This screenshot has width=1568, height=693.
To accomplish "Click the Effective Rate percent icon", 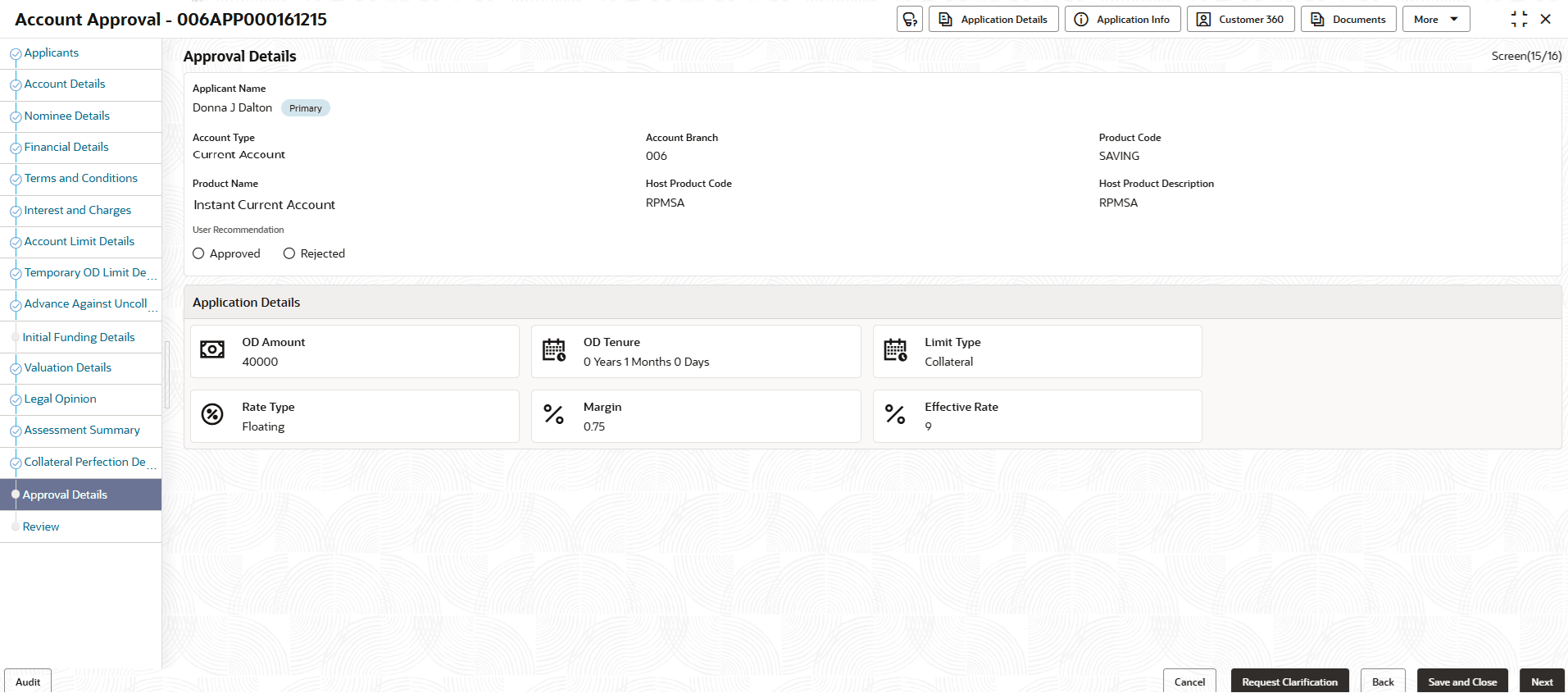I will point(895,415).
